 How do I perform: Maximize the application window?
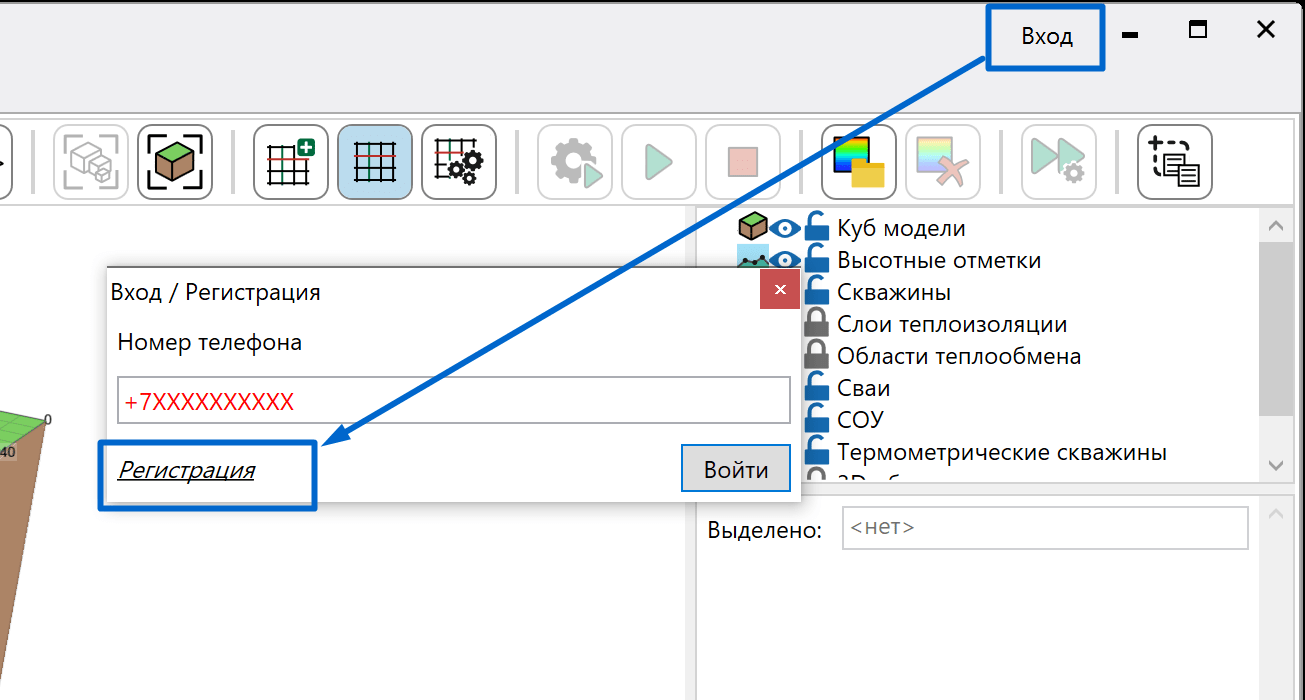(x=1198, y=30)
